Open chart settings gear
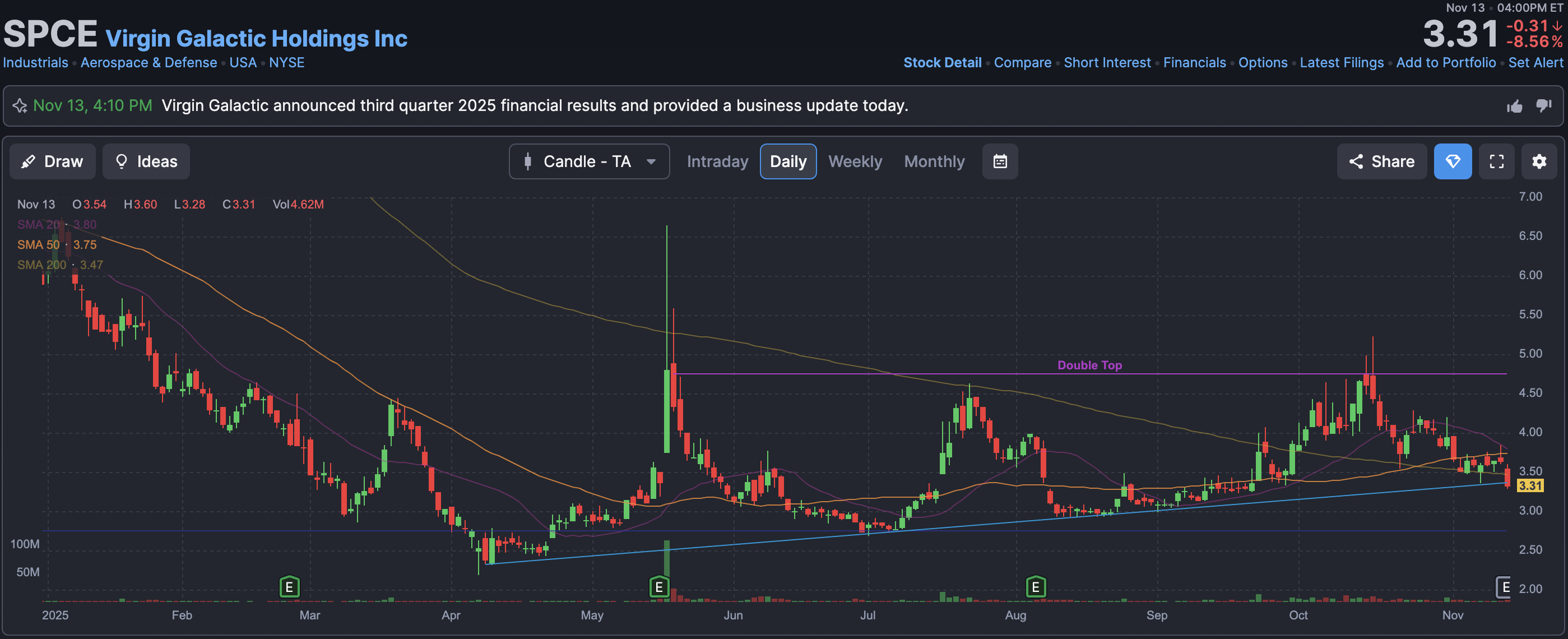Viewport: 1568px width, 639px height. (x=1539, y=161)
